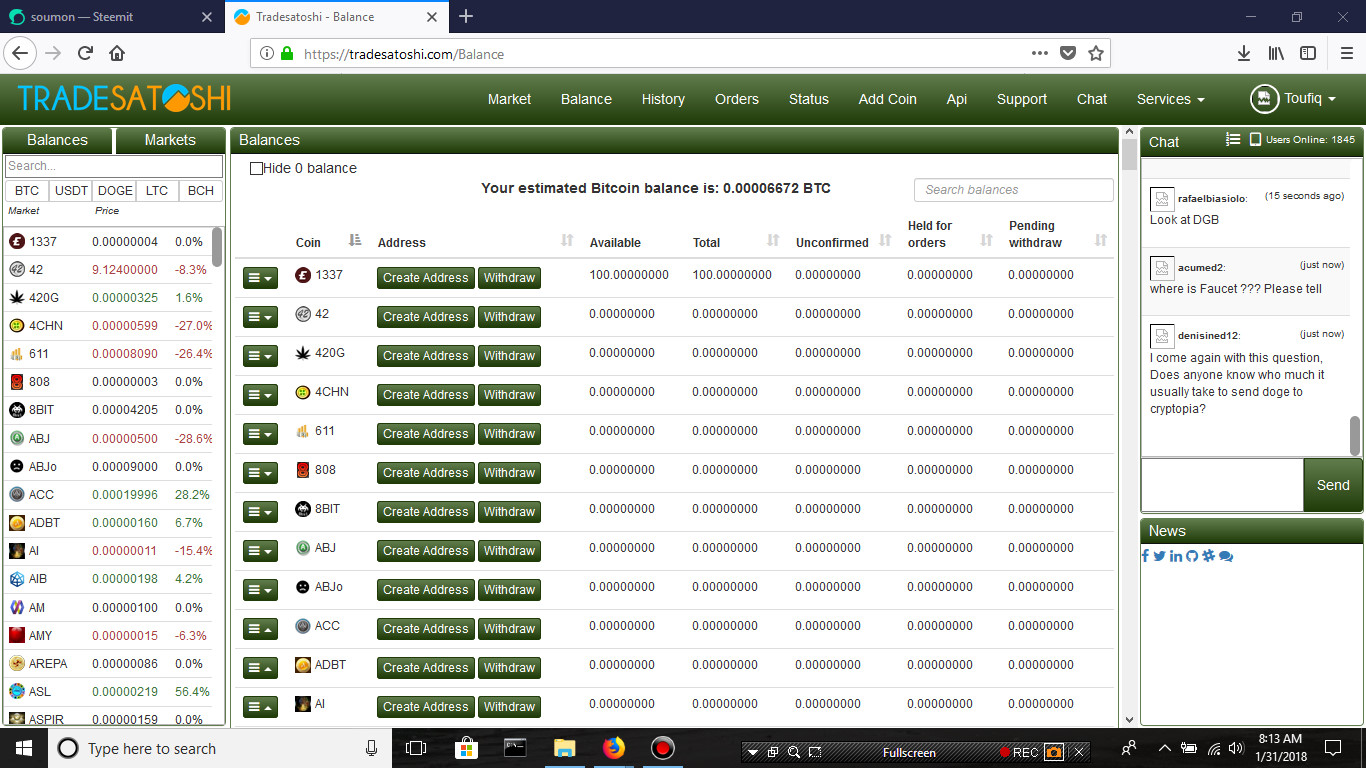
Task: Focus the Search balances input field
Action: 1013,190
